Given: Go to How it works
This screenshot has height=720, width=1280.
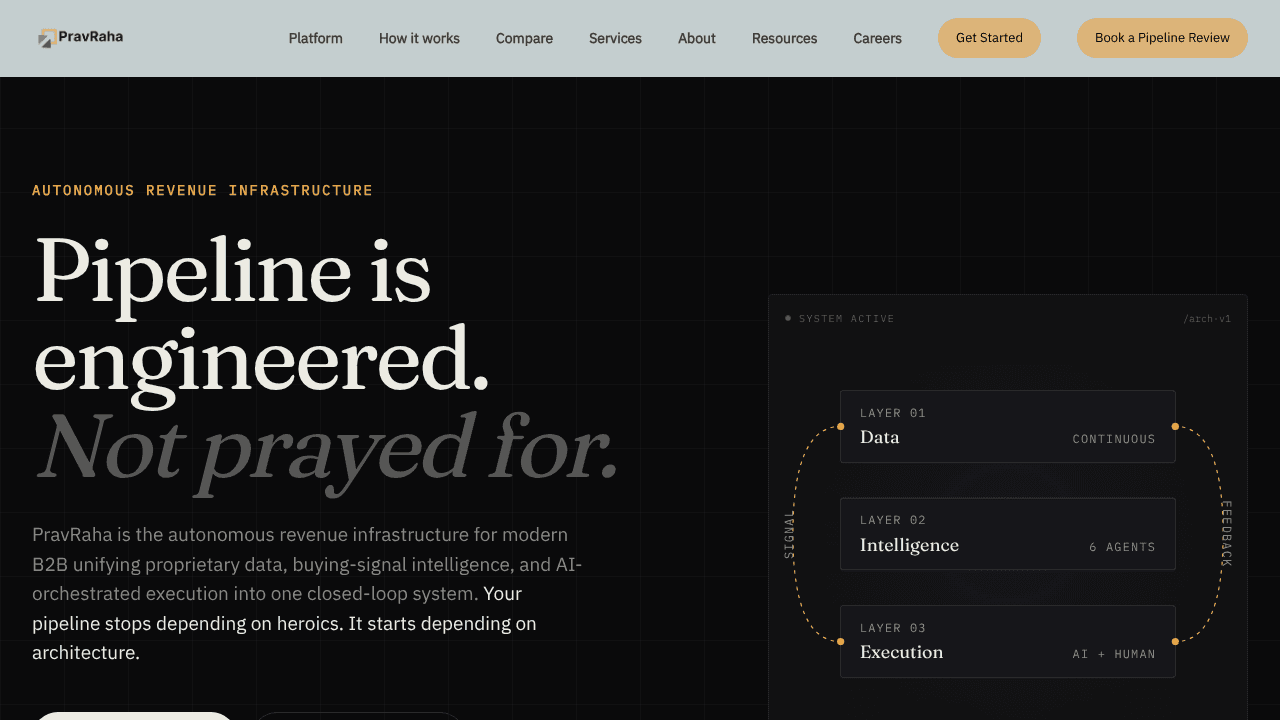Looking at the screenshot, I should point(419,38).
